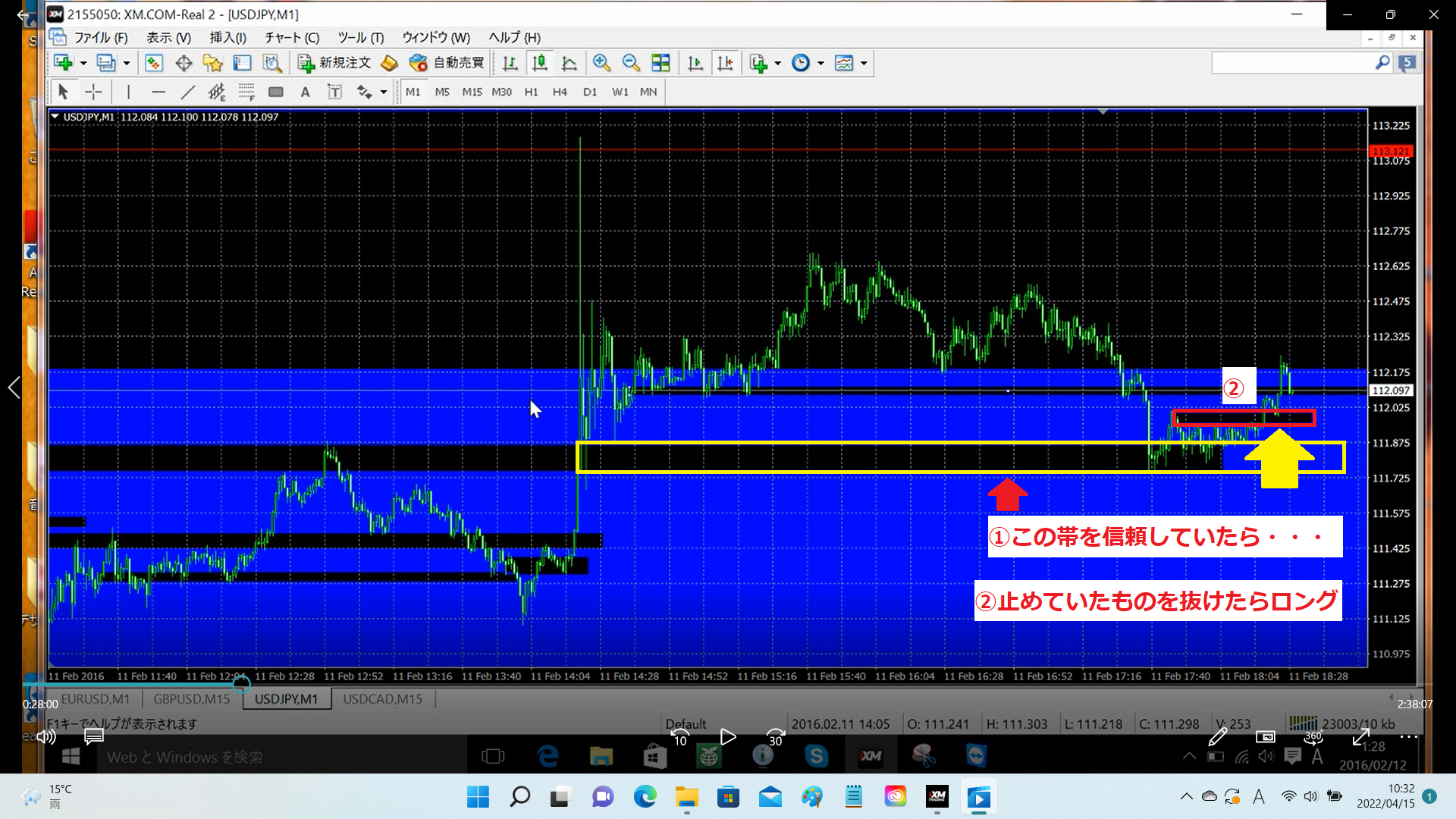
Task: Toggle 自動売買 auto trading
Action: tap(447, 63)
